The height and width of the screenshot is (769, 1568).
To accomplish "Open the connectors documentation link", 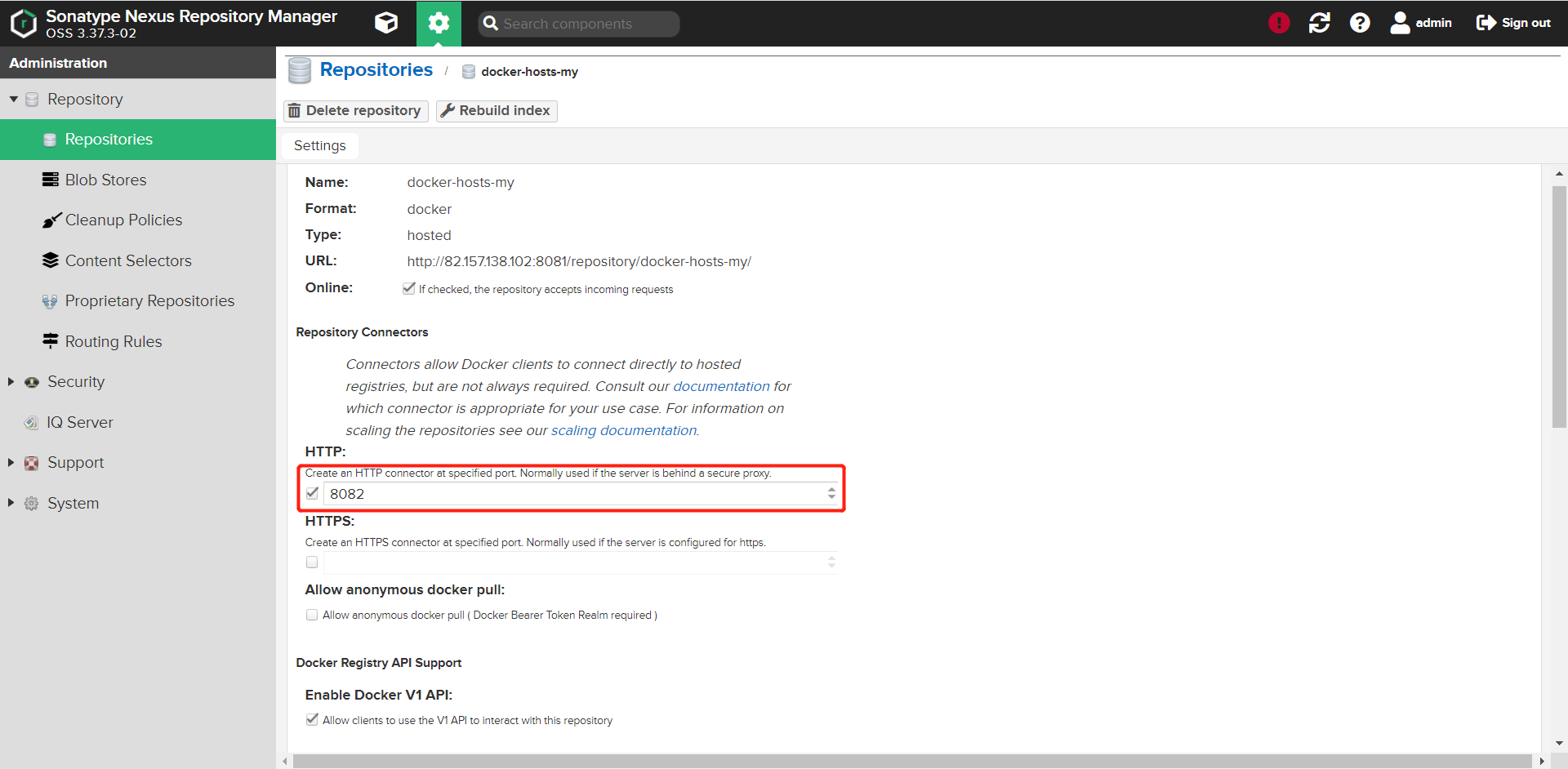I will [x=721, y=386].
